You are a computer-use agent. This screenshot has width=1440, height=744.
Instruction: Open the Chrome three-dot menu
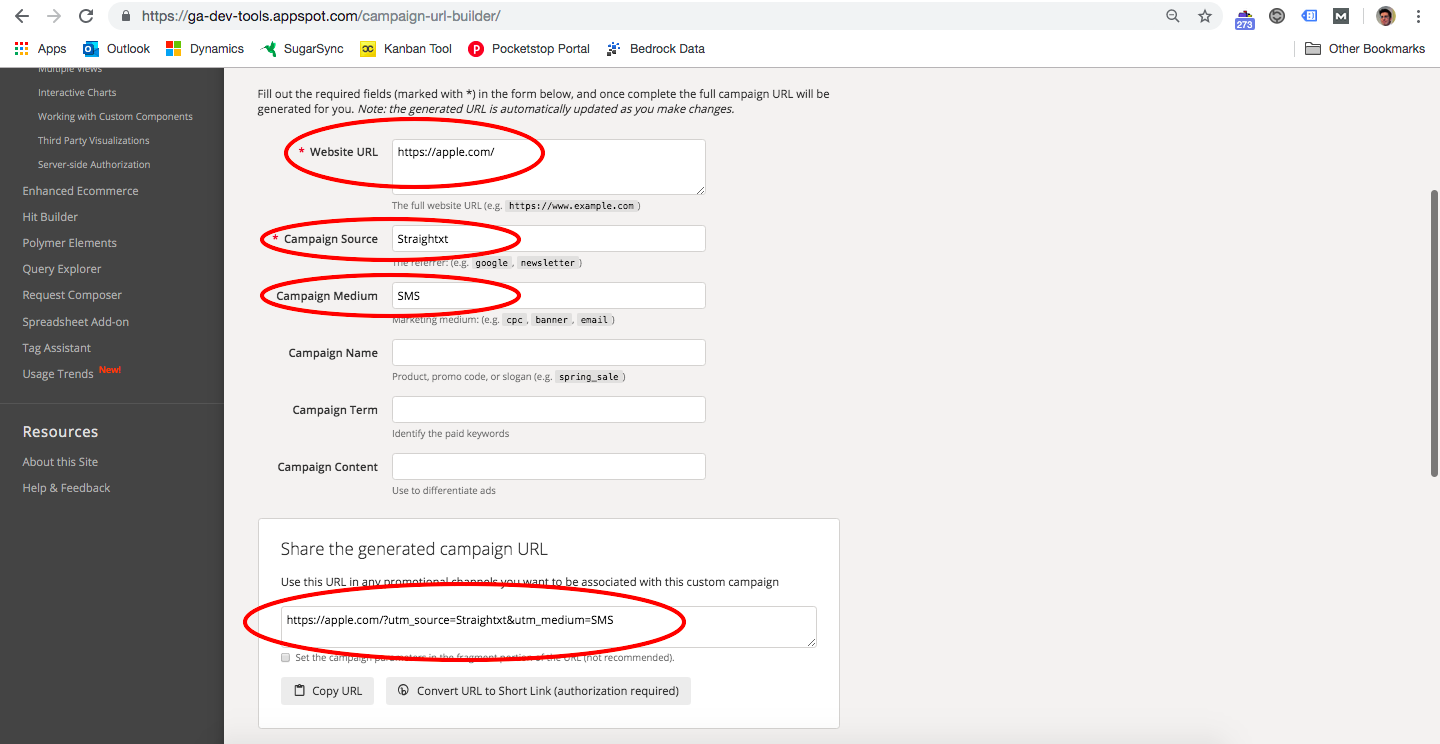click(1419, 16)
